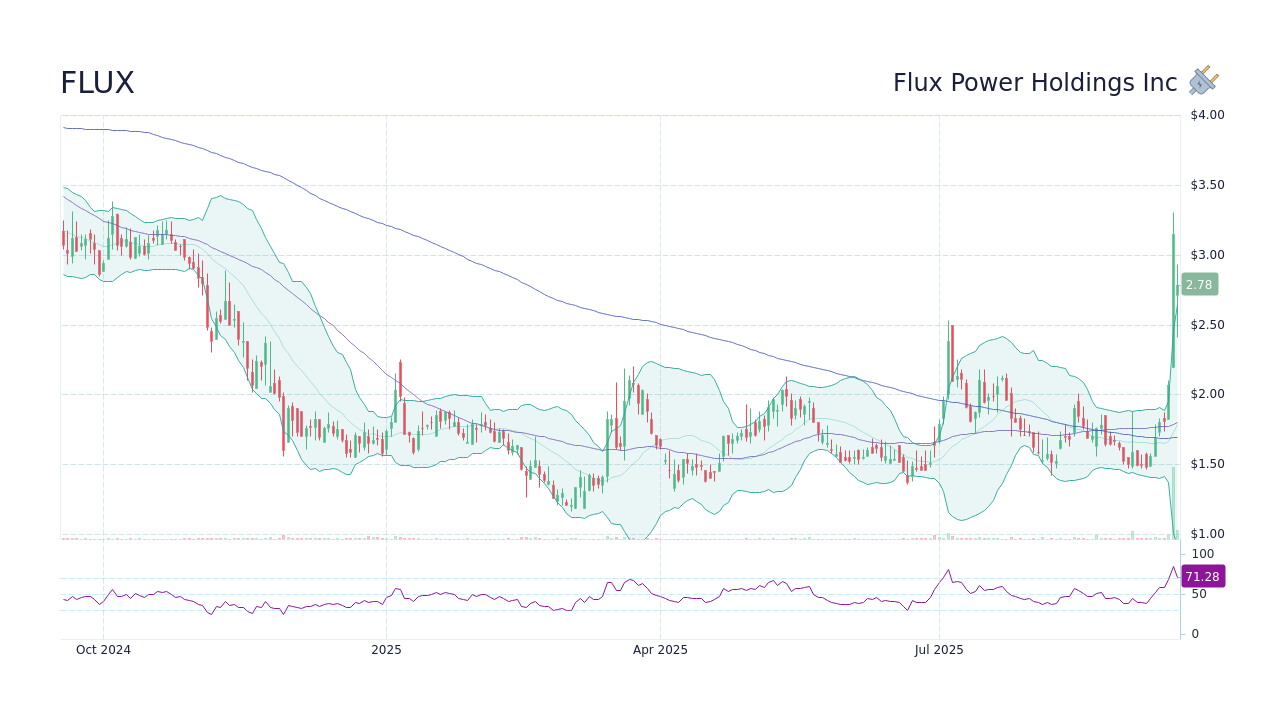The height and width of the screenshot is (720, 1280).
Task: Select the green 2.78 current price badge
Action: [1198, 285]
